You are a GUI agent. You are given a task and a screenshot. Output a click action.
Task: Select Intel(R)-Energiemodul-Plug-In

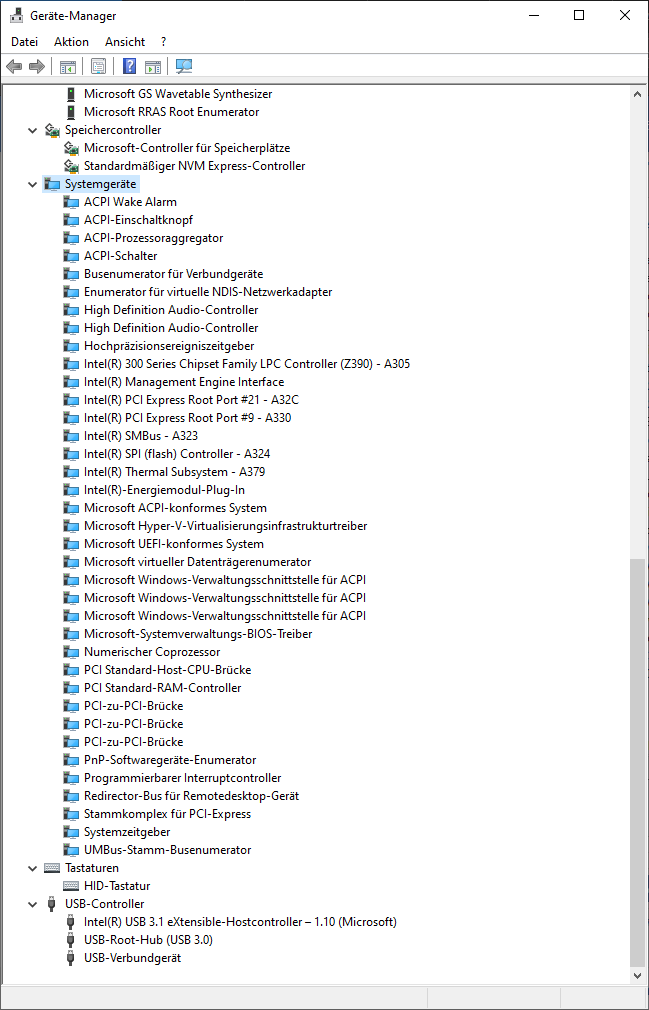click(x=164, y=490)
